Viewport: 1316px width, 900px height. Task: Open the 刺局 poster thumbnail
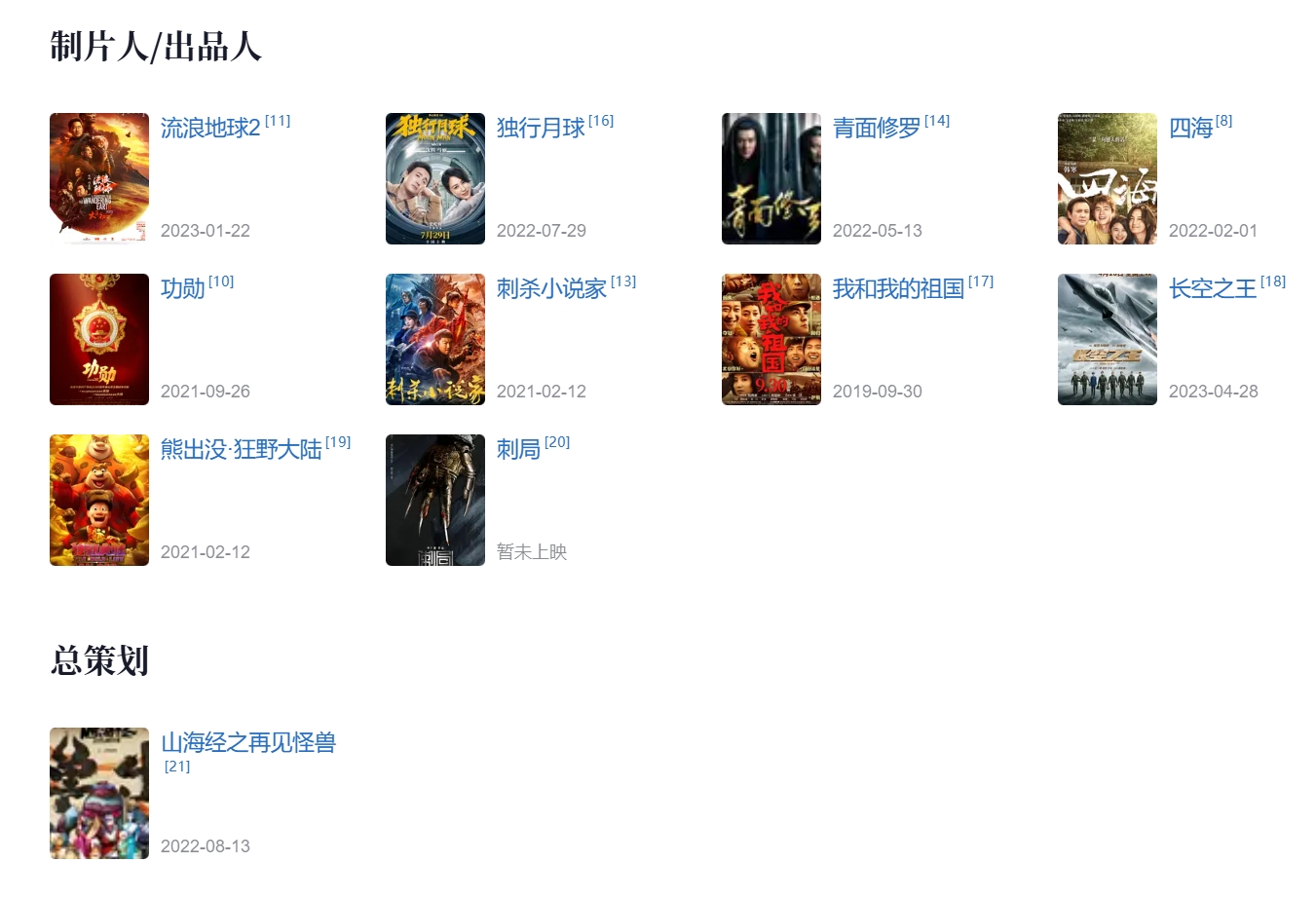pyautogui.click(x=435, y=500)
